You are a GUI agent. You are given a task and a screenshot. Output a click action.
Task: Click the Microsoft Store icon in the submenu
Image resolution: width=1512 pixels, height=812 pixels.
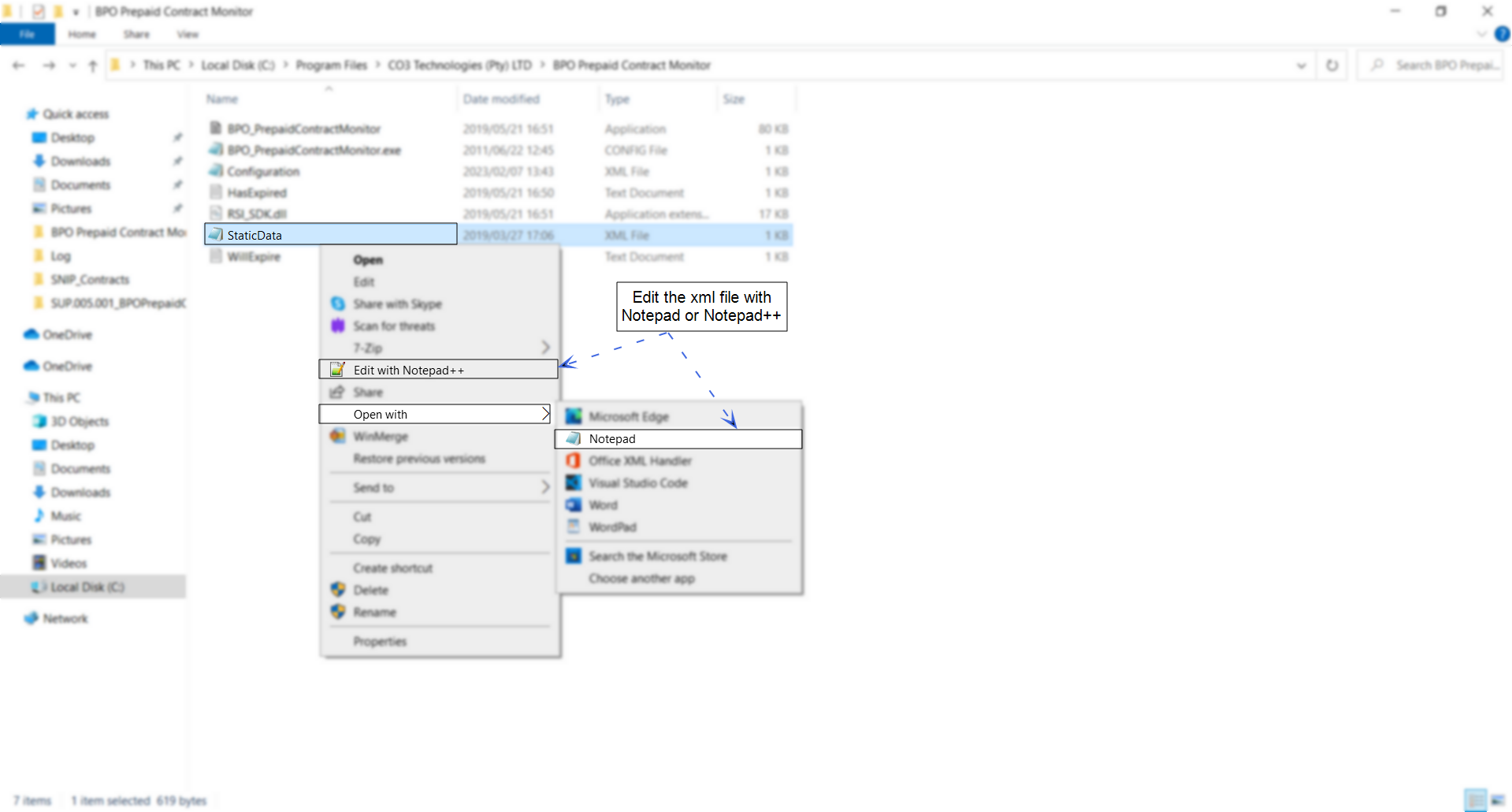574,556
